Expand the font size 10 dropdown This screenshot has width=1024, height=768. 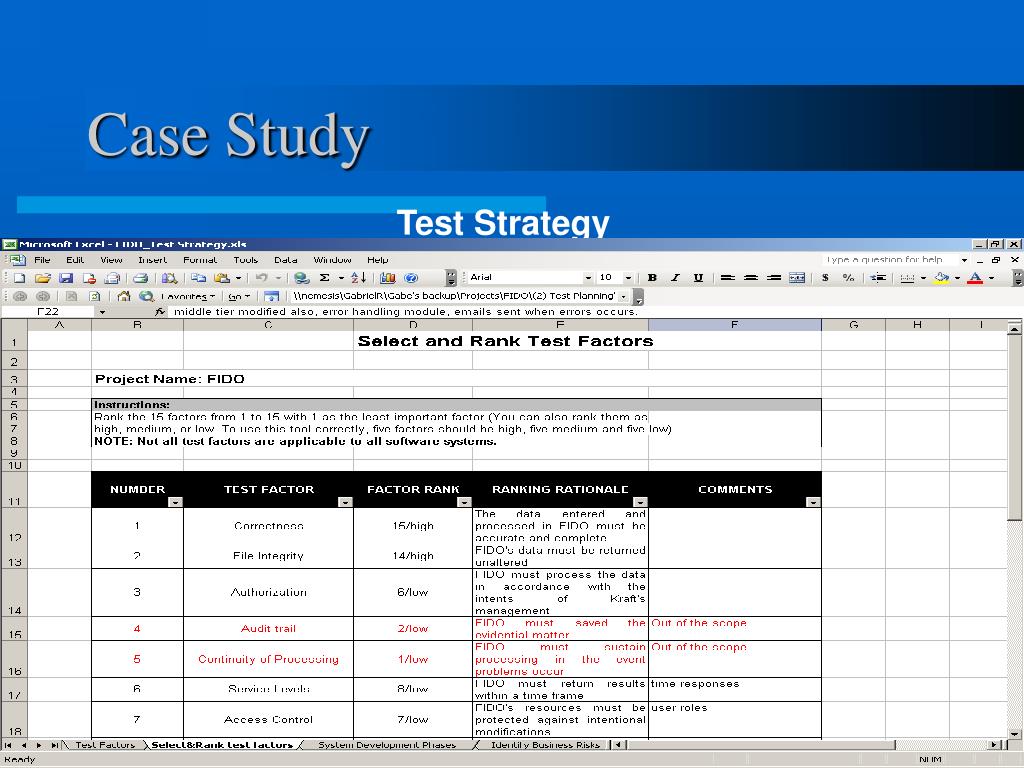(628, 278)
